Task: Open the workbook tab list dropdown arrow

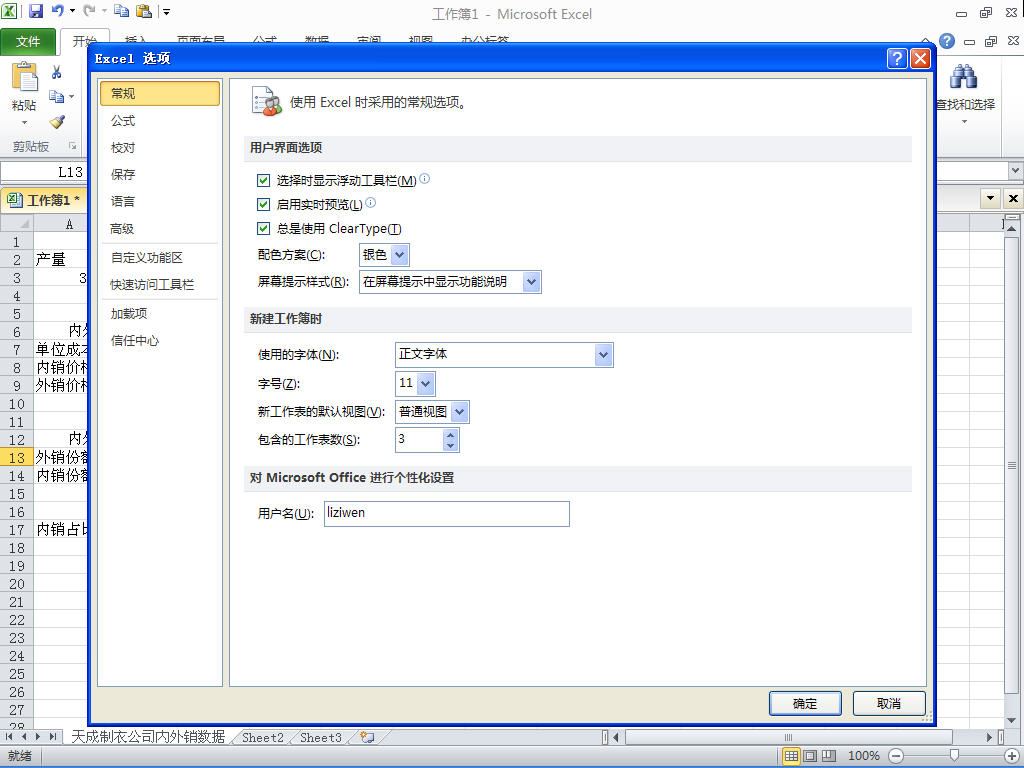Action: 991,198
